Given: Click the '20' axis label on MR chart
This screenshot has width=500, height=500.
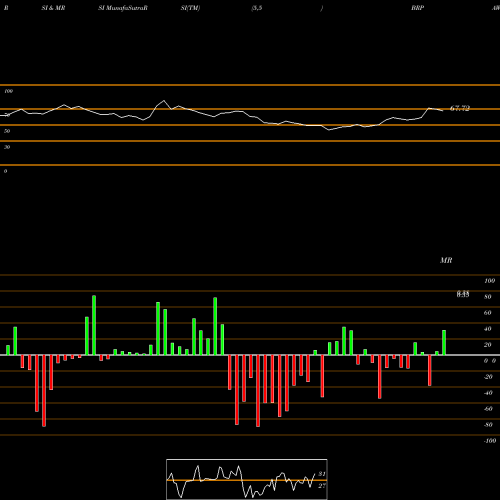Looking at the screenshot, I should (x=488, y=345).
